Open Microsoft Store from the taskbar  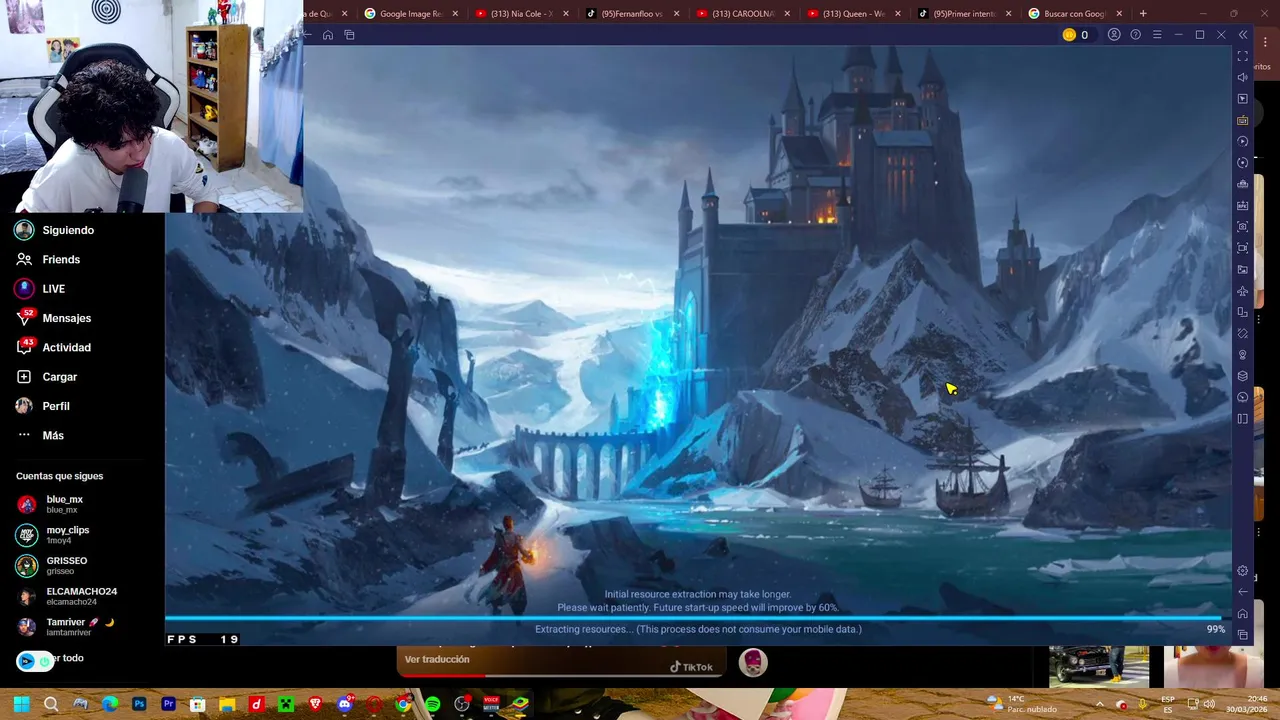coord(198,704)
